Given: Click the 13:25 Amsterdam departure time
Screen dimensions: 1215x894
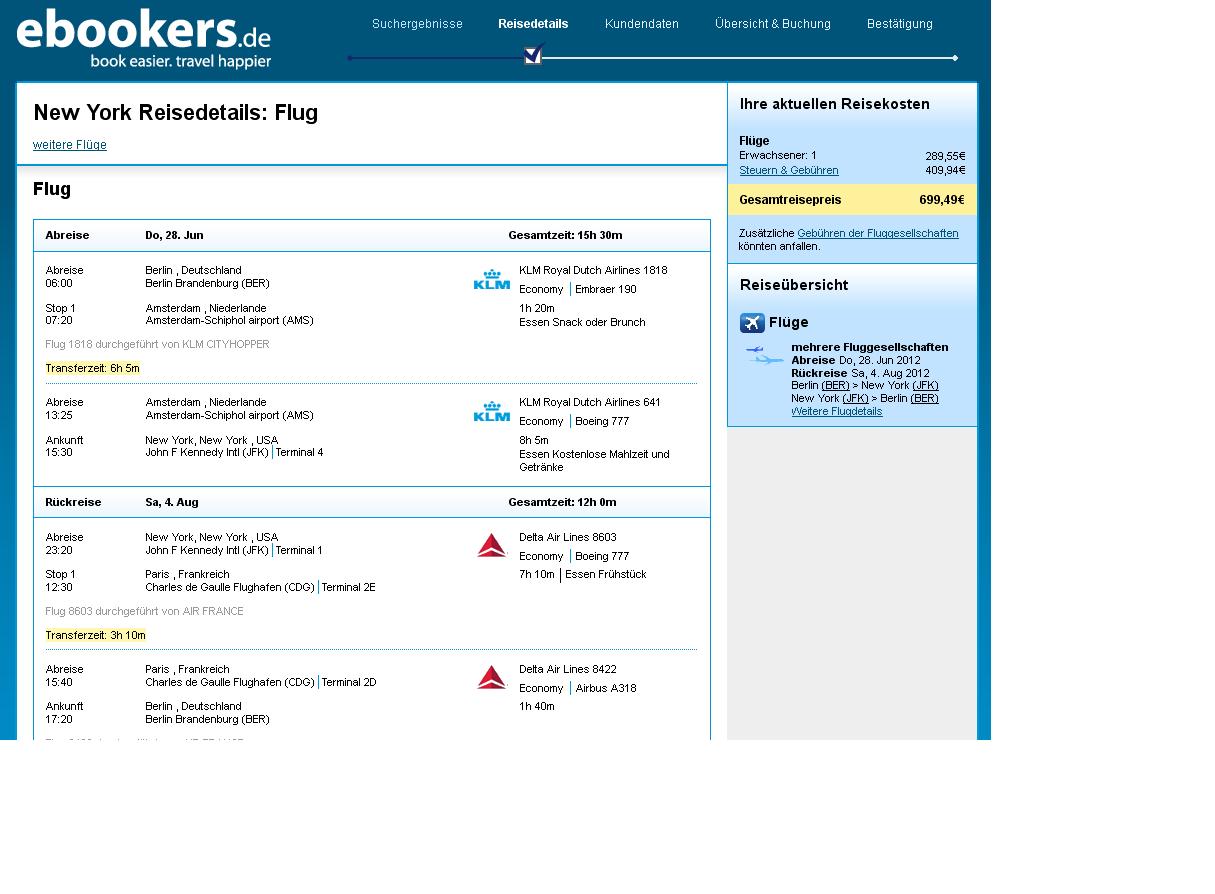Looking at the screenshot, I should tap(59, 415).
